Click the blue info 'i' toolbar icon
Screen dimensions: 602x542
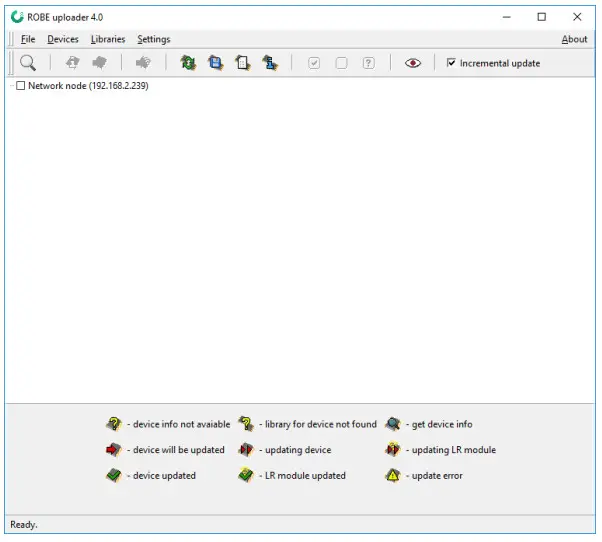click(x=270, y=63)
